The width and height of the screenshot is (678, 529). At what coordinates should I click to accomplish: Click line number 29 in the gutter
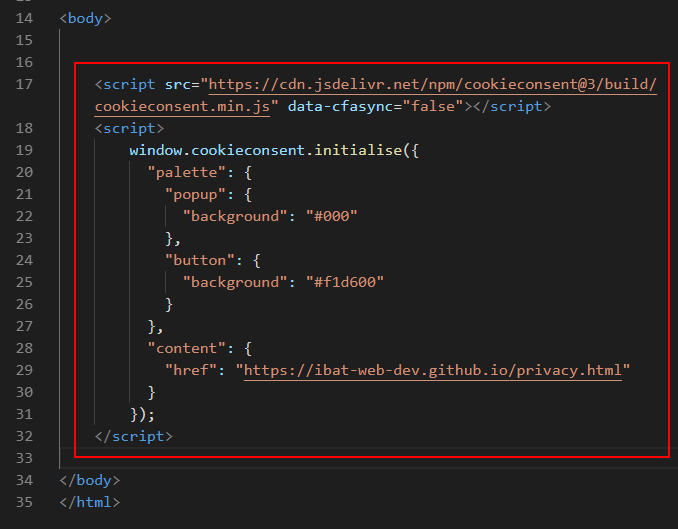pyautogui.click(x=24, y=370)
